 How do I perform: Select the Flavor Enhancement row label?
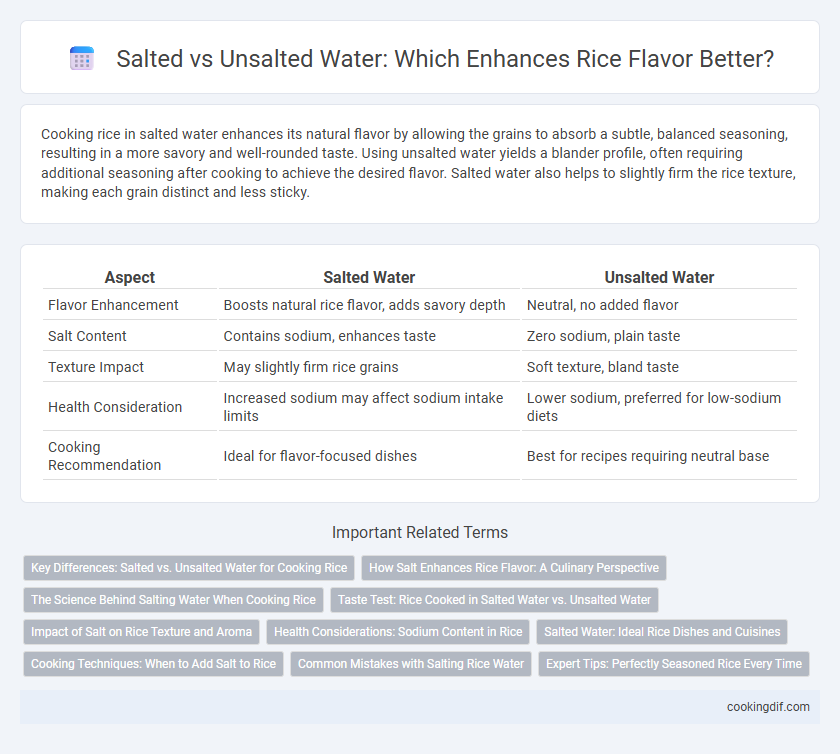[x=113, y=305]
